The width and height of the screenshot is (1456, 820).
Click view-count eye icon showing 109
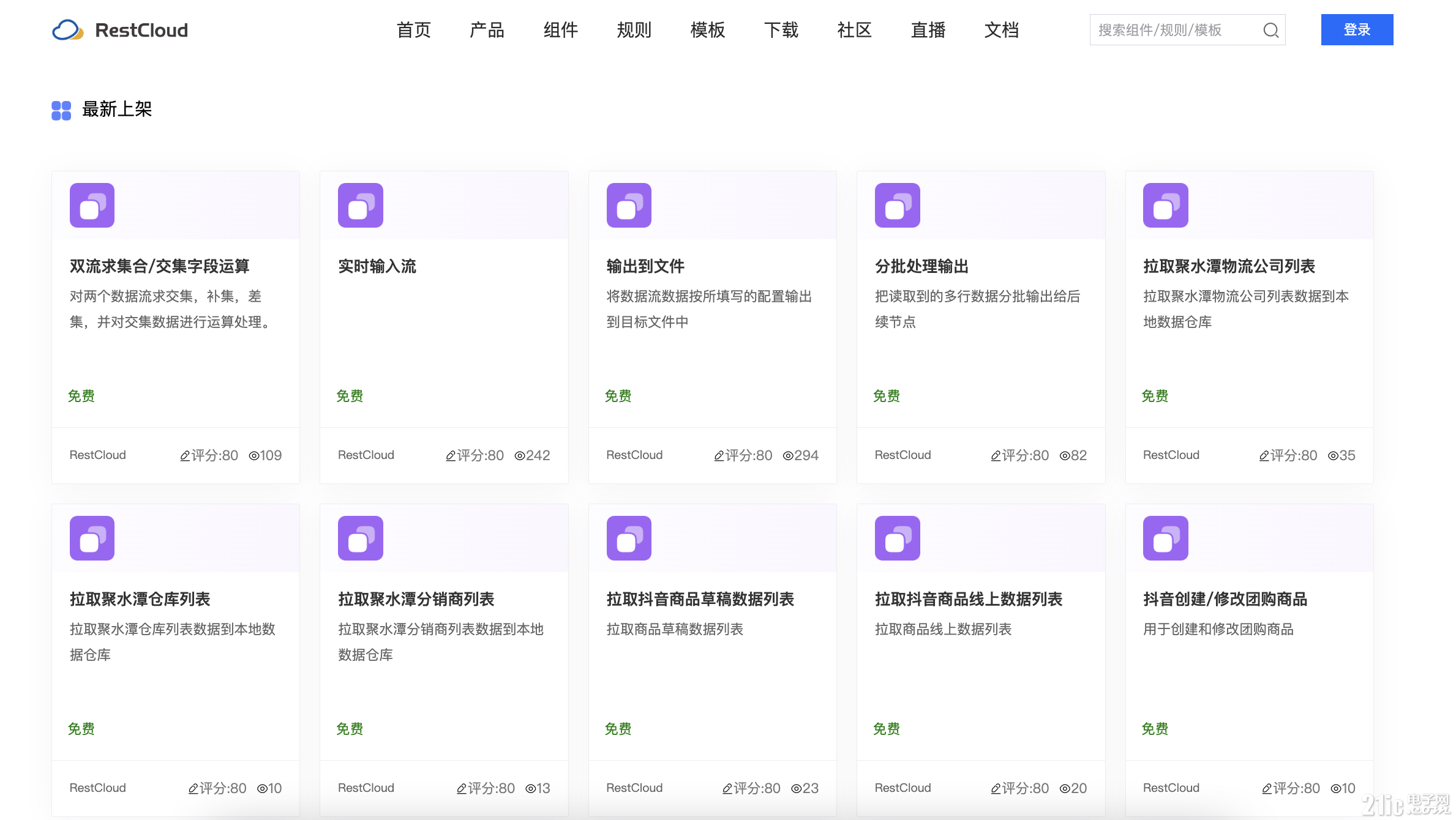point(253,455)
